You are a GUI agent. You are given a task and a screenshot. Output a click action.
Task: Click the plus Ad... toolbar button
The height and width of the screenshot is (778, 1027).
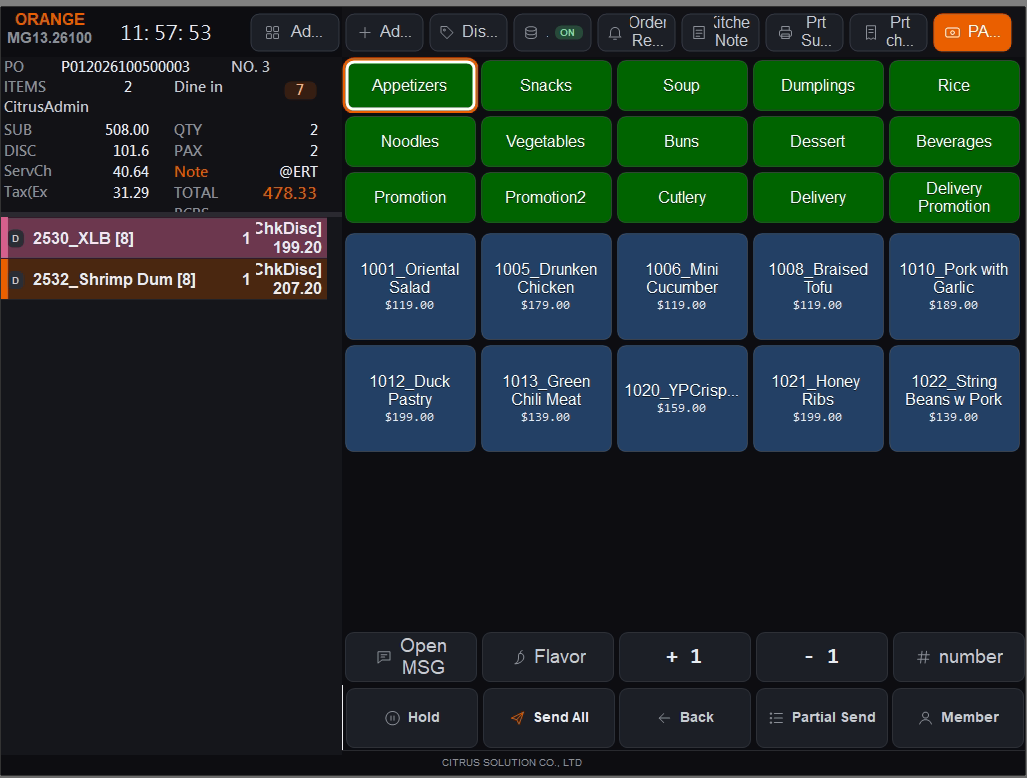[x=384, y=32]
